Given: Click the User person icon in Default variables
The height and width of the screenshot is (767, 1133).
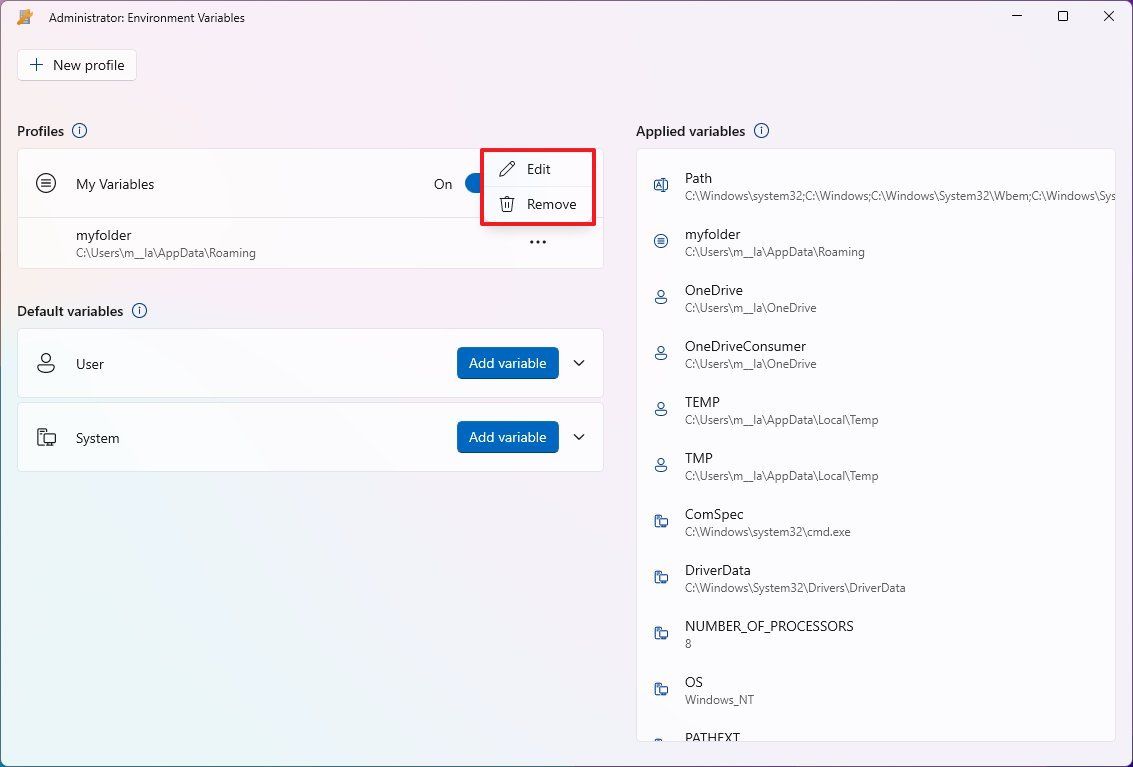Looking at the screenshot, I should point(46,363).
